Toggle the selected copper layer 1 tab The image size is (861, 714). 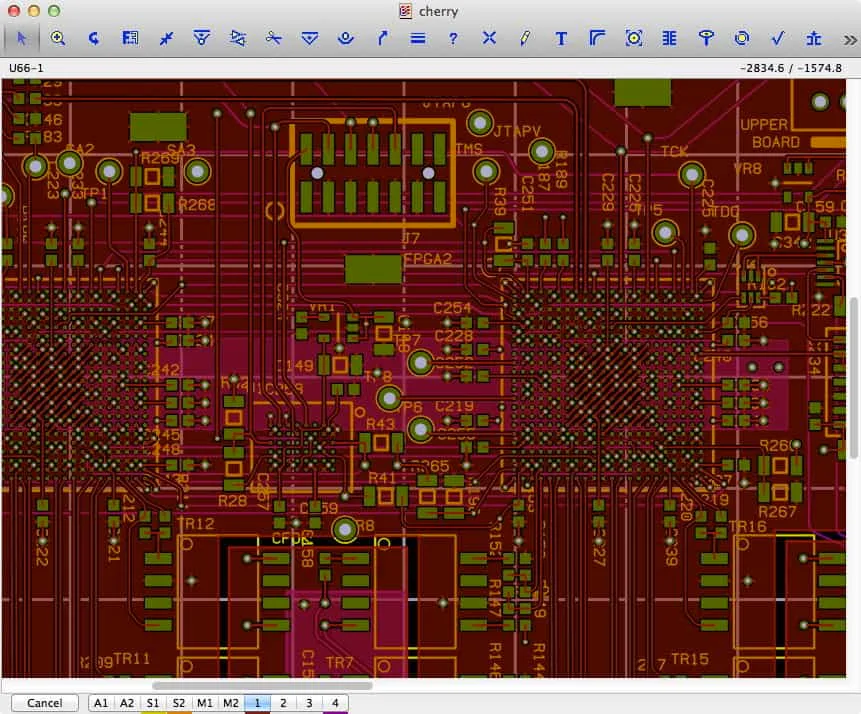tap(258, 703)
